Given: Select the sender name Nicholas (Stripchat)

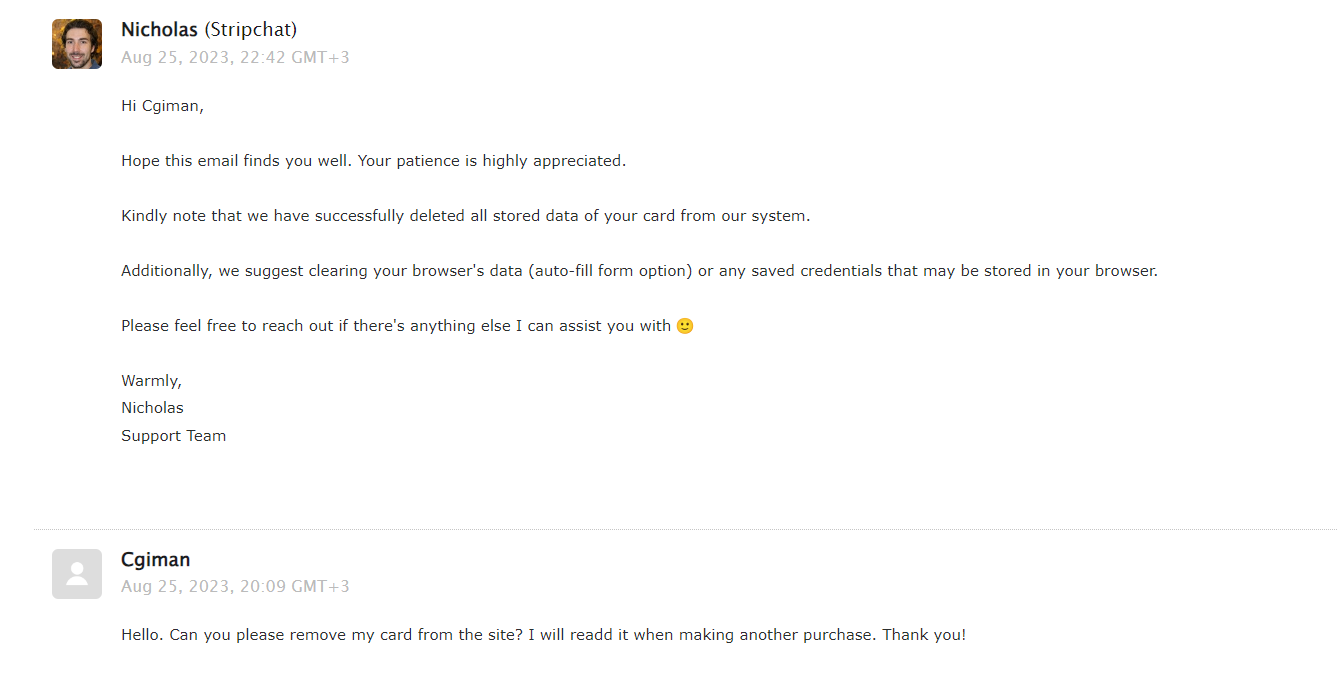Looking at the screenshot, I should [x=209, y=30].
